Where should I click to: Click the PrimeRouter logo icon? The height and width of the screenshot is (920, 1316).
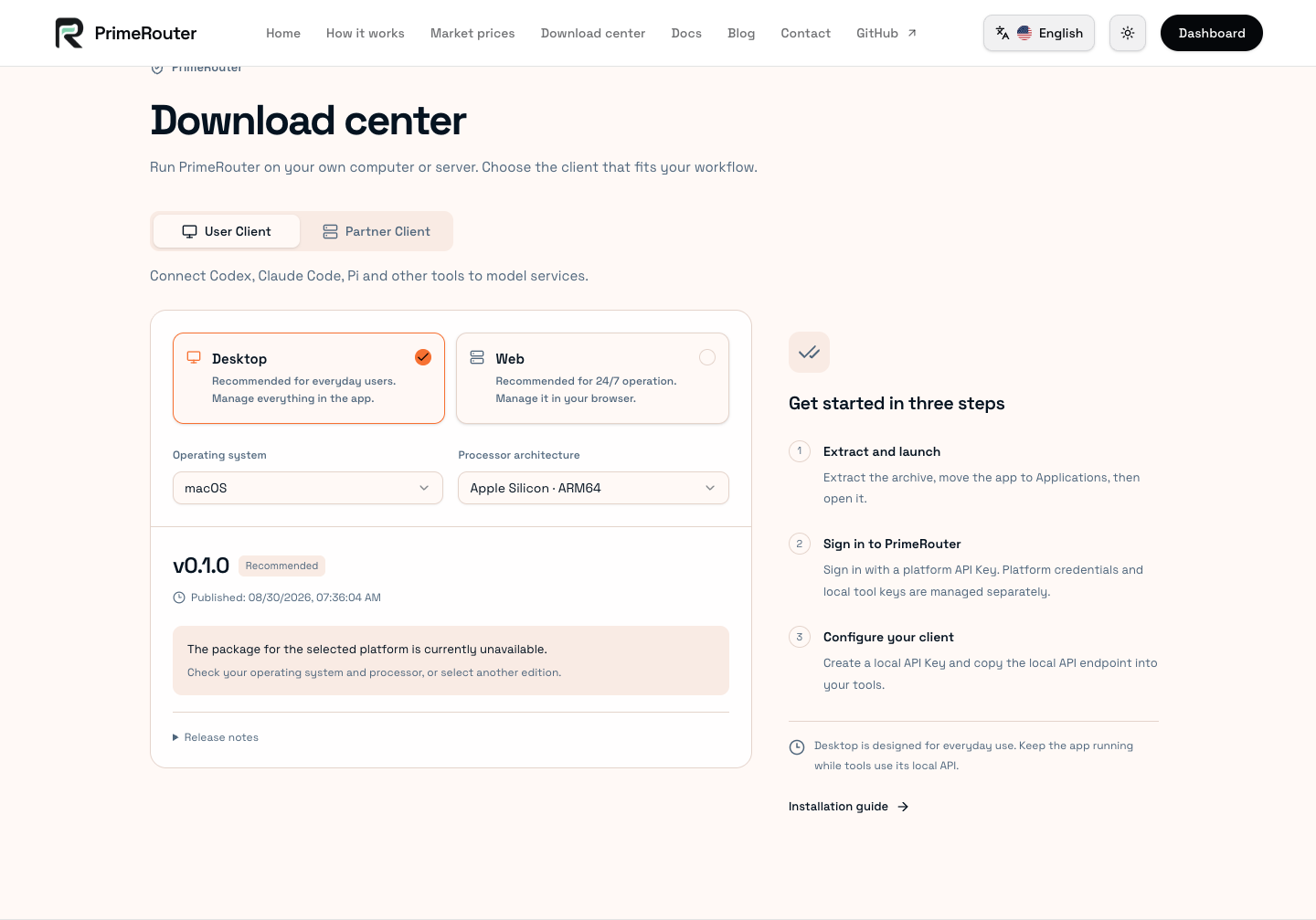(x=69, y=33)
